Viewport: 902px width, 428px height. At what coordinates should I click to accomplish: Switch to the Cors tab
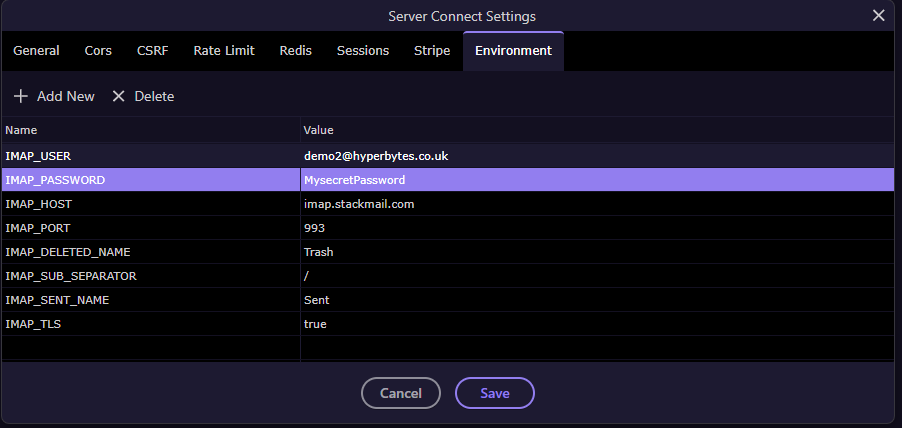coord(98,51)
